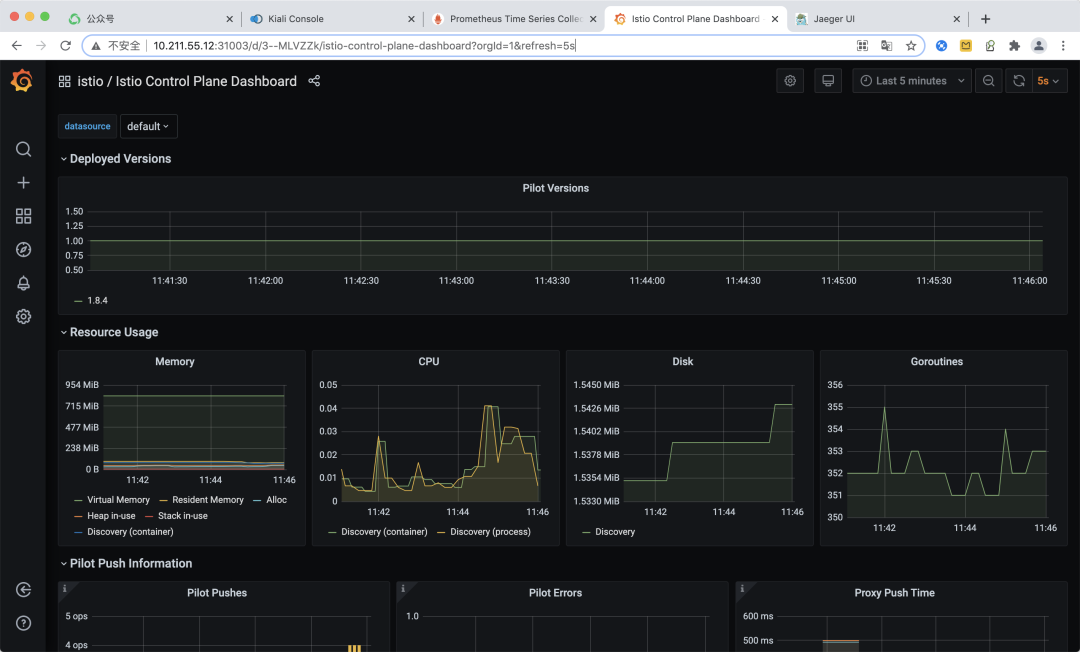Open the Last 5 minutes time picker
Image resolution: width=1080 pixels, height=652 pixels.
(x=912, y=81)
